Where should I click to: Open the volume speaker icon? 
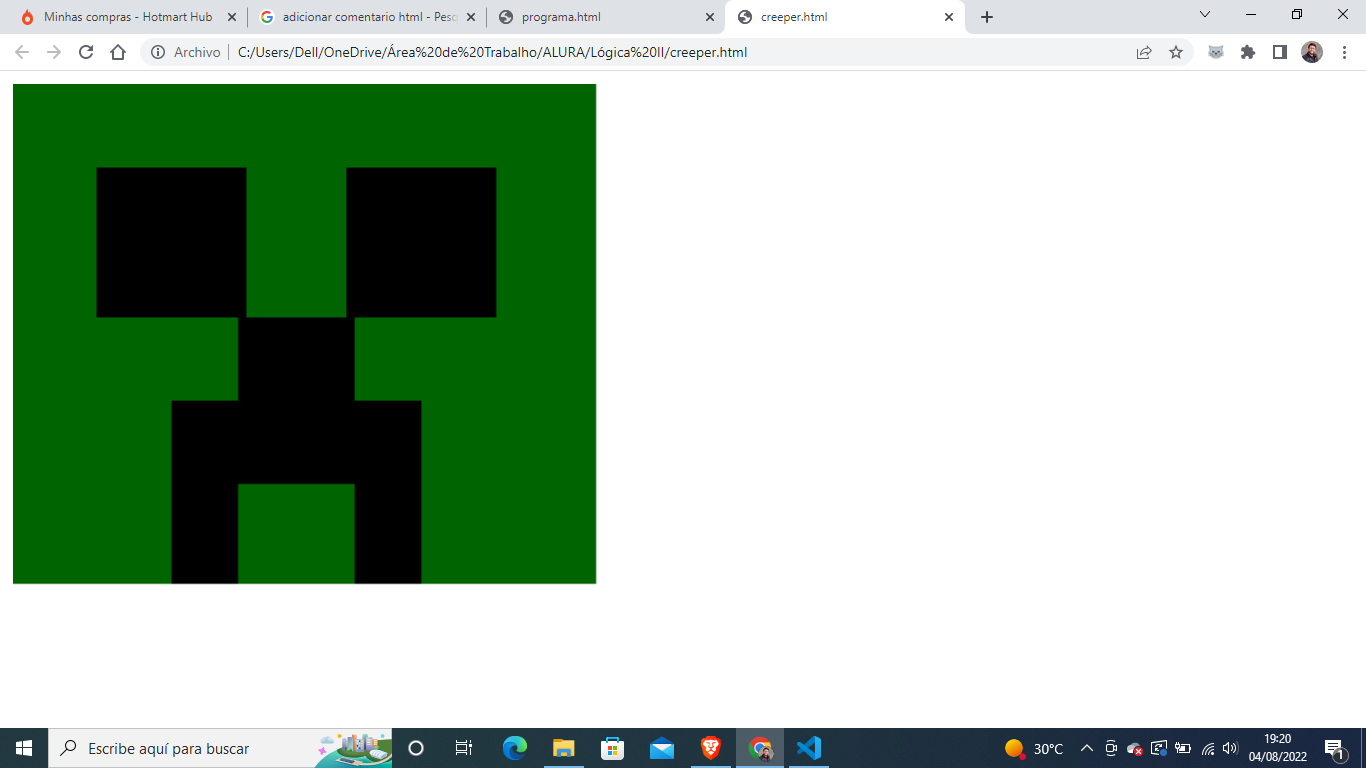[x=1230, y=748]
